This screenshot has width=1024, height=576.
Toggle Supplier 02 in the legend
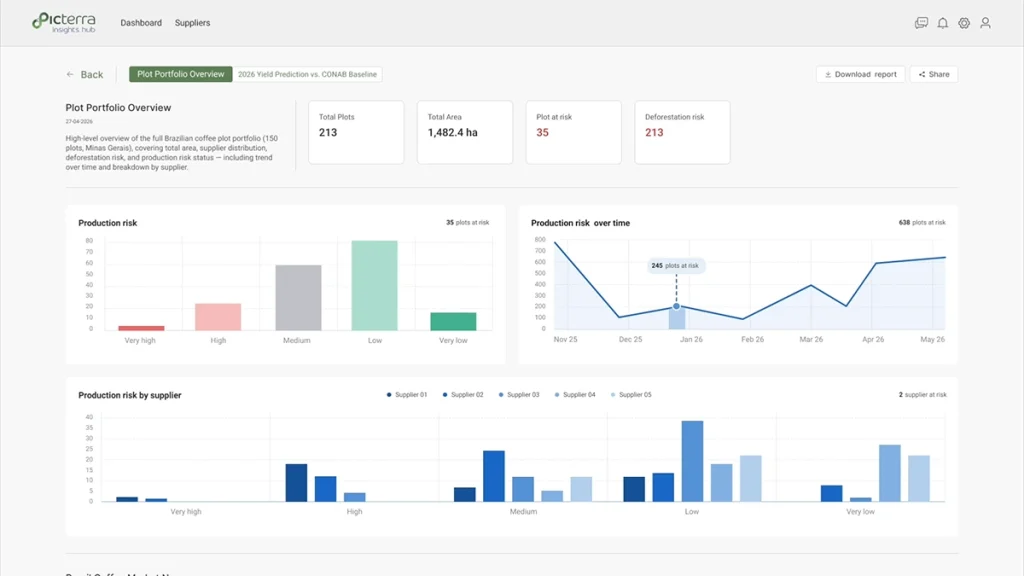point(463,394)
